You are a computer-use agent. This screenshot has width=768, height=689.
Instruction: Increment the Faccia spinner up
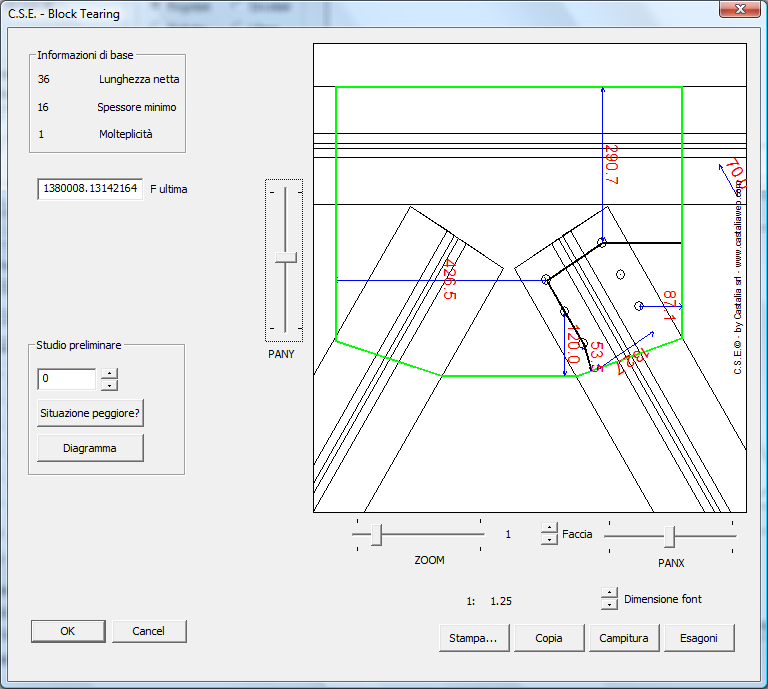point(550,528)
